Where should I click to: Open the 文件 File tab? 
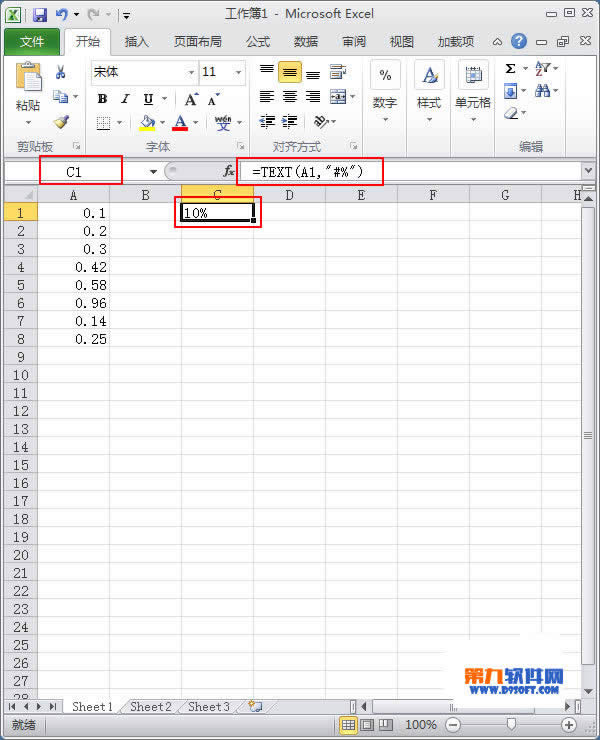tap(32, 42)
